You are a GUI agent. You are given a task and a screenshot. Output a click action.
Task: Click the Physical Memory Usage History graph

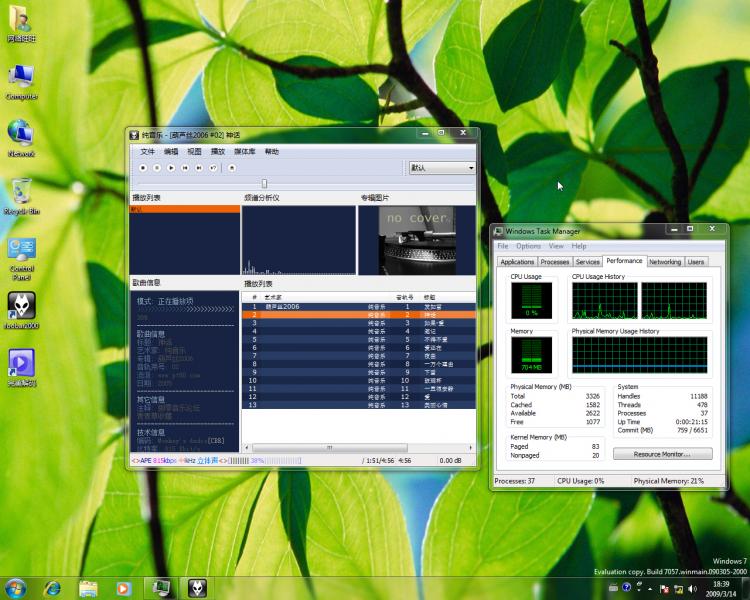[x=640, y=355]
